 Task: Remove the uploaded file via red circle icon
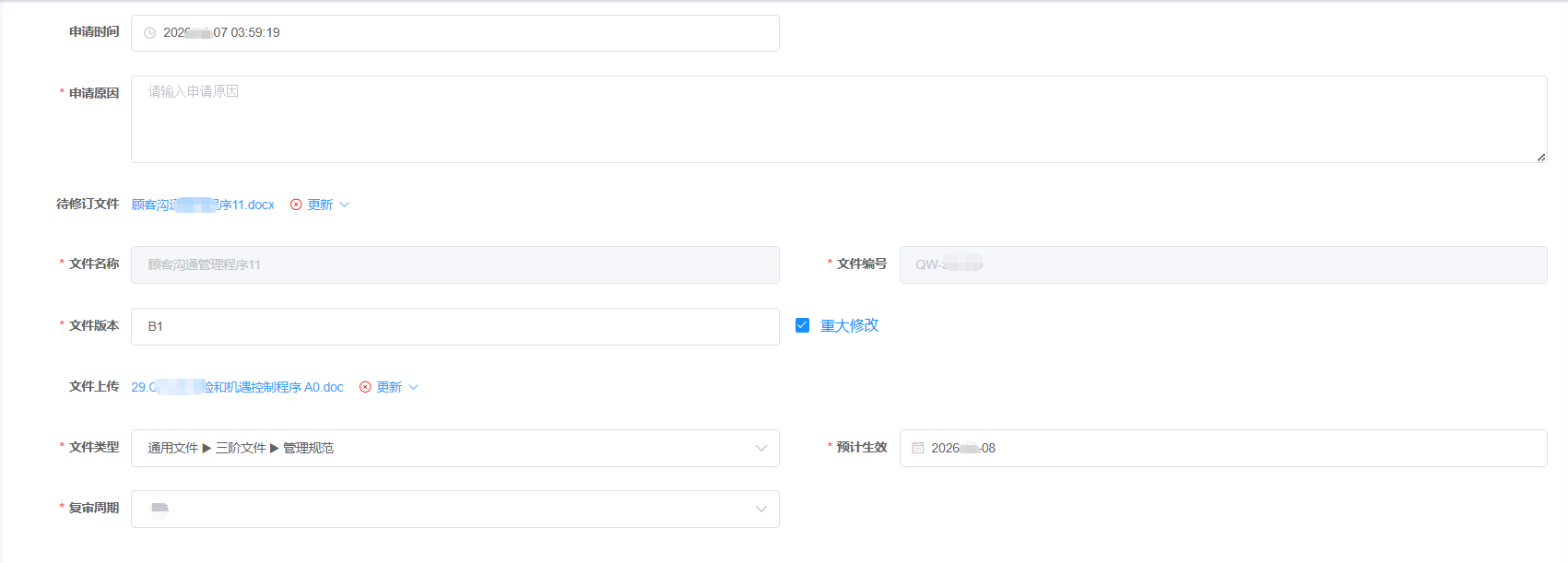[365, 387]
